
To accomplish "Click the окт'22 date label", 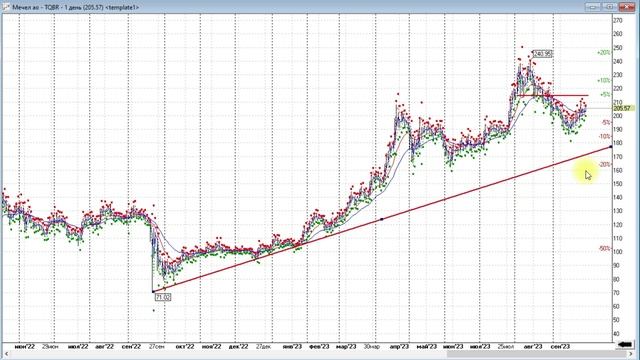I will [185, 346].
